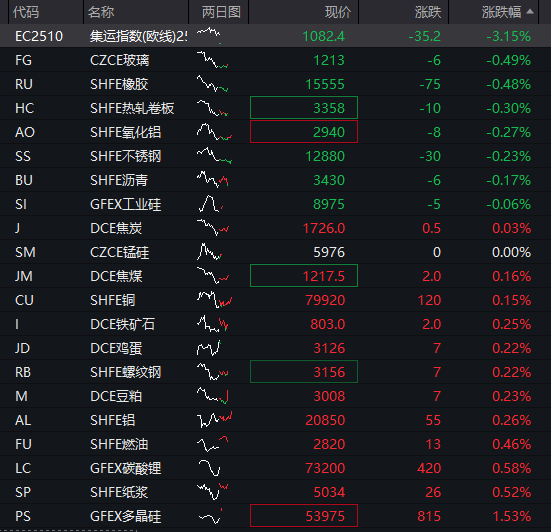Click SHFE纸浆 name

click(119, 493)
